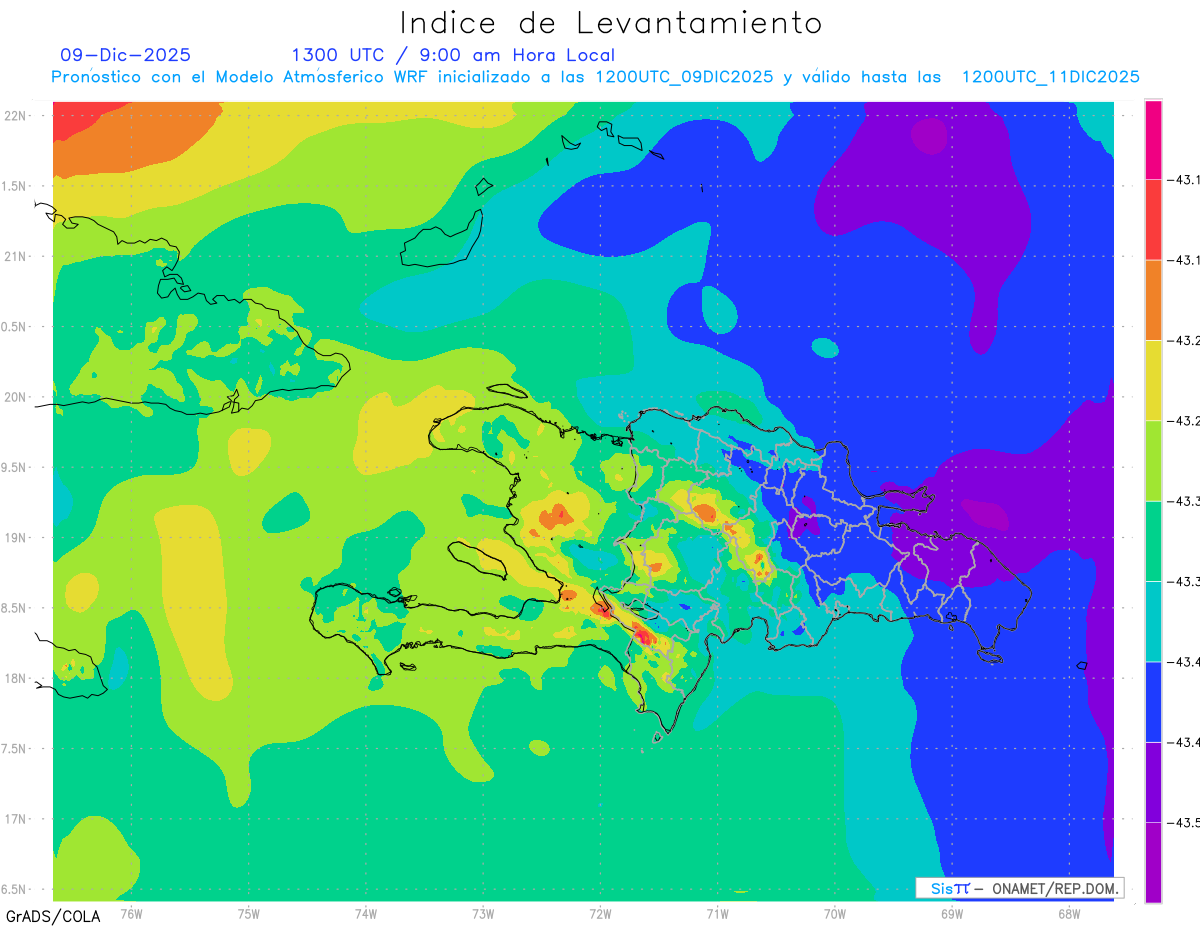Click the 69W longitude label

(951, 913)
